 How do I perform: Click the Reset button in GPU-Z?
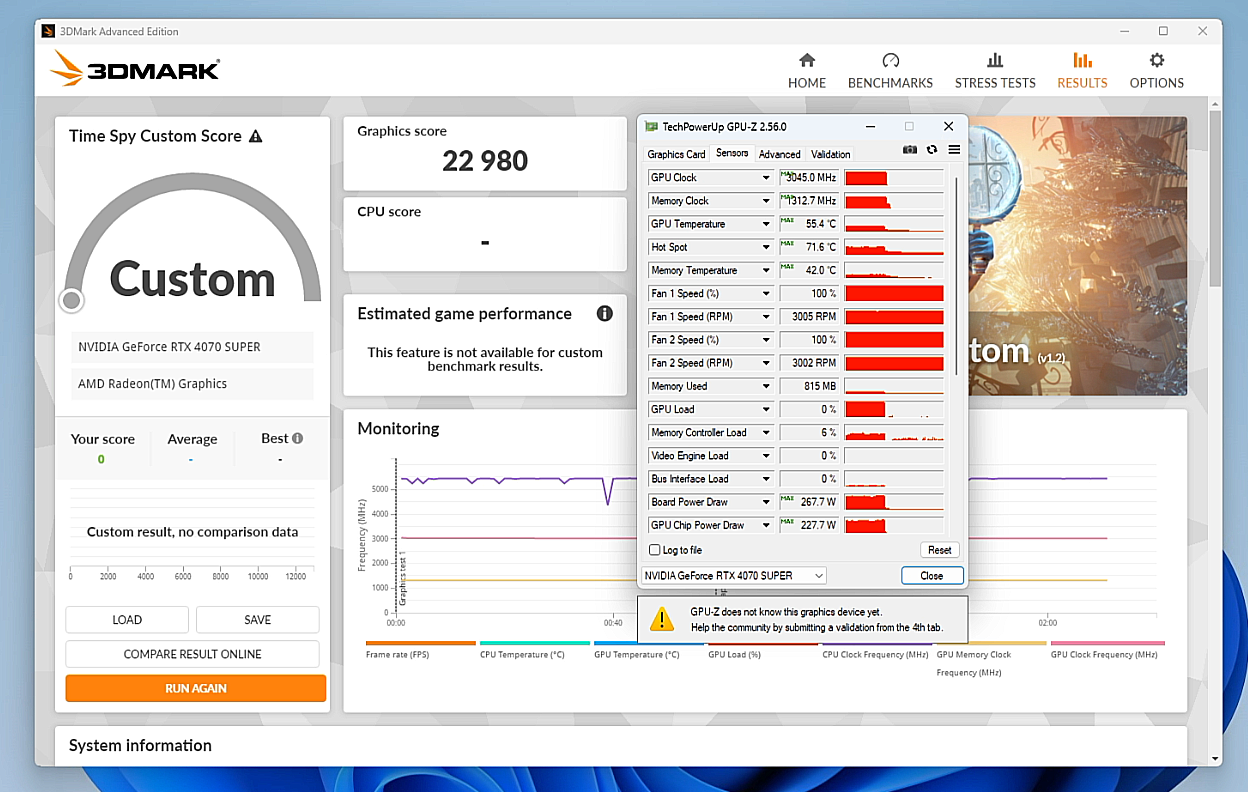tap(939, 550)
